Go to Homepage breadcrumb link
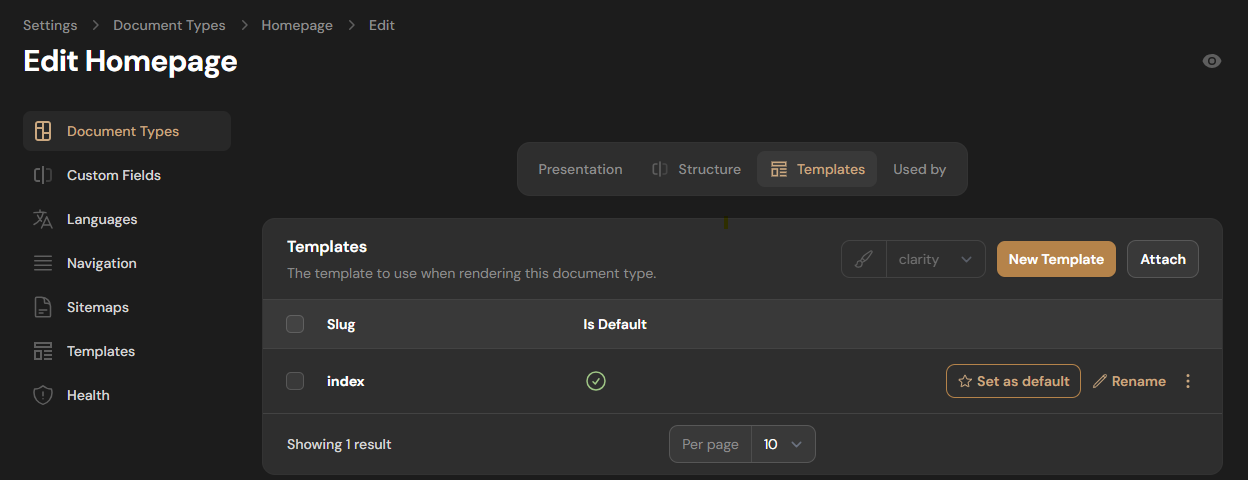1248x480 pixels. (297, 25)
